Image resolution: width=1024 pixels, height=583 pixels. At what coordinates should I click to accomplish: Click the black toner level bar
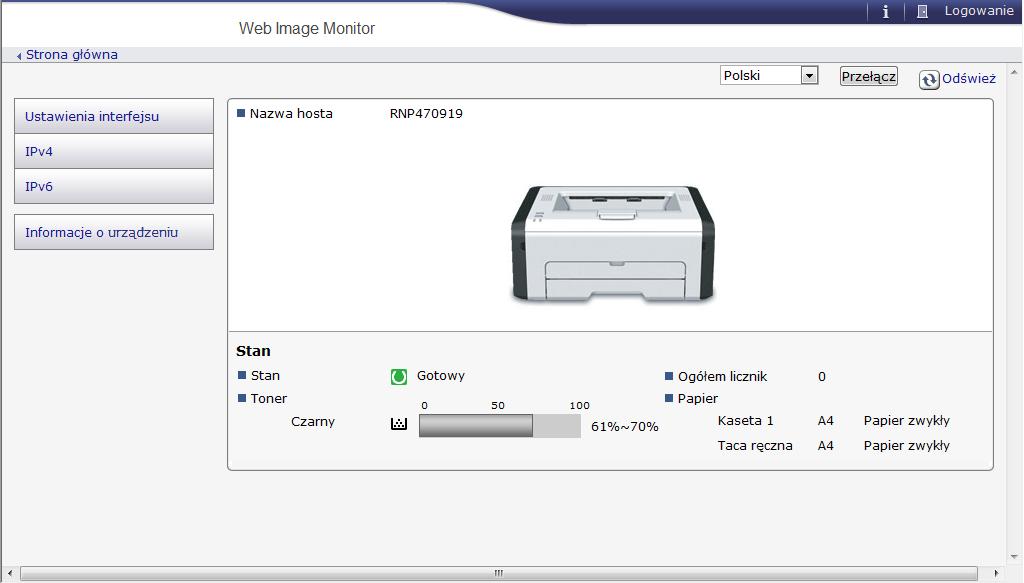click(x=500, y=426)
